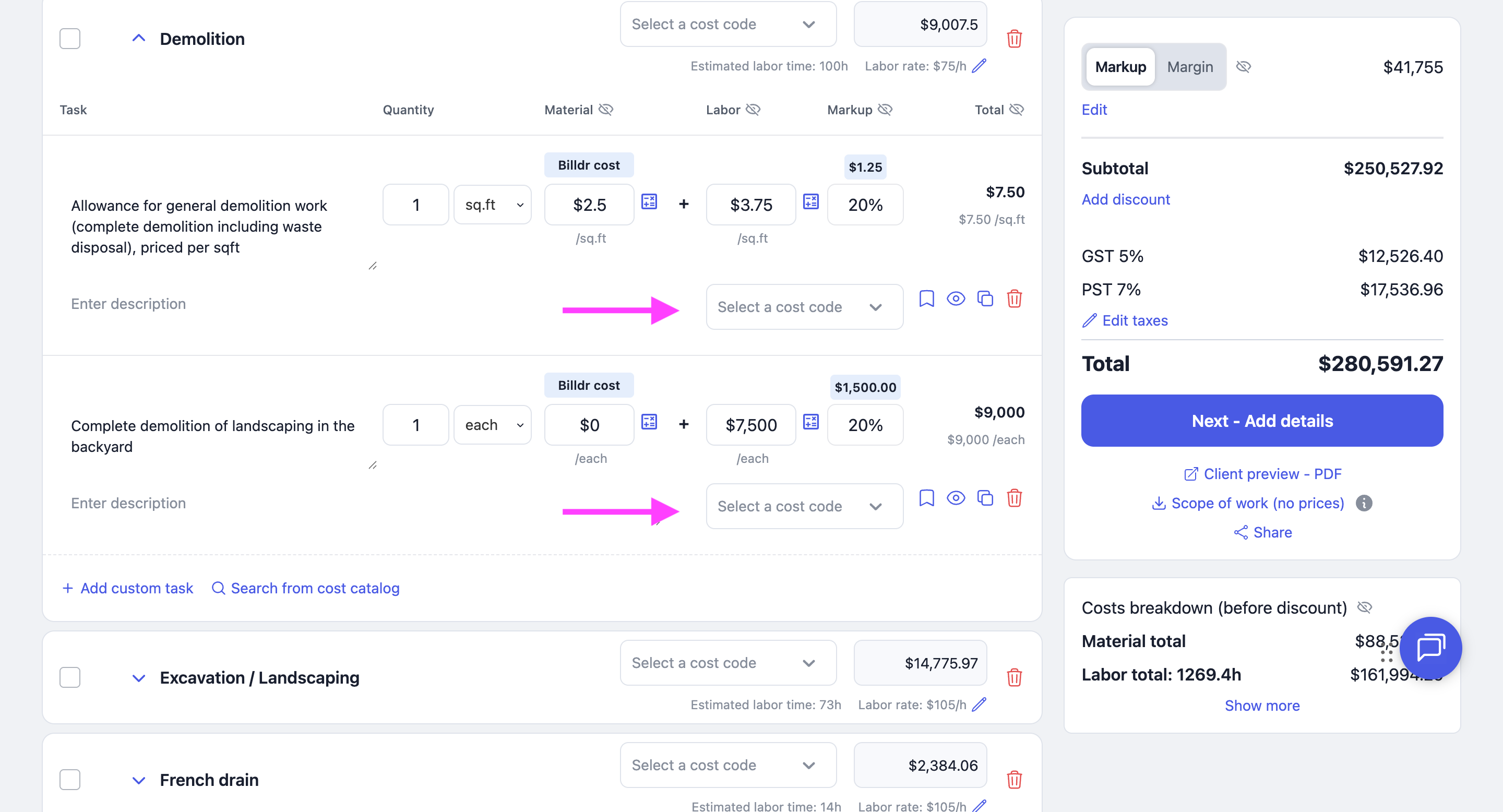Expand the French drain section

tap(138, 780)
